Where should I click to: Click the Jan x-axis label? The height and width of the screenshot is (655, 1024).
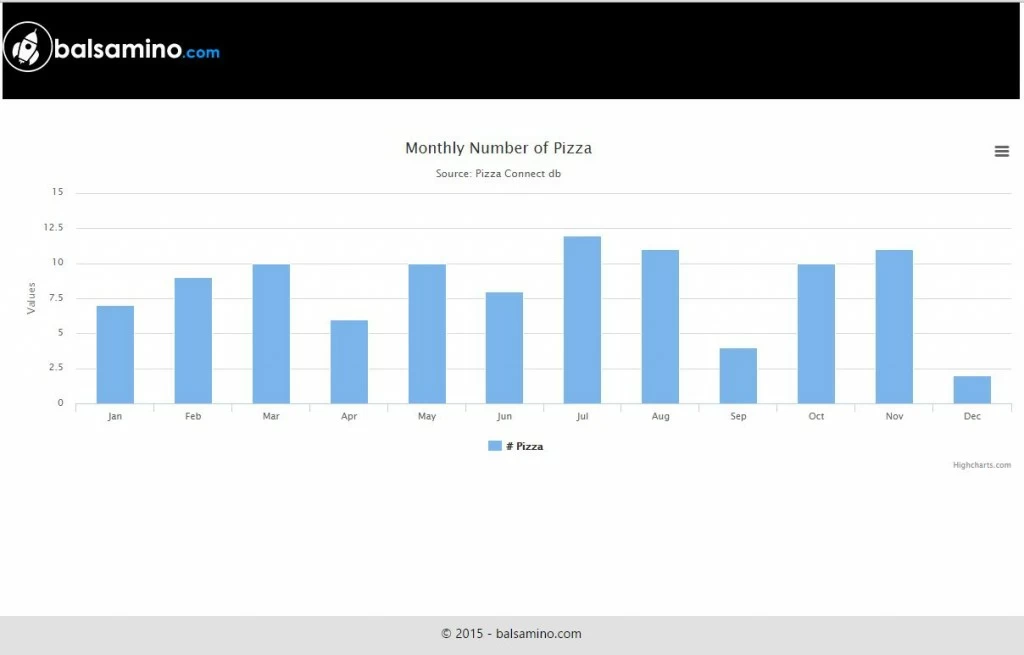pyautogui.click(x=115, y=416)
